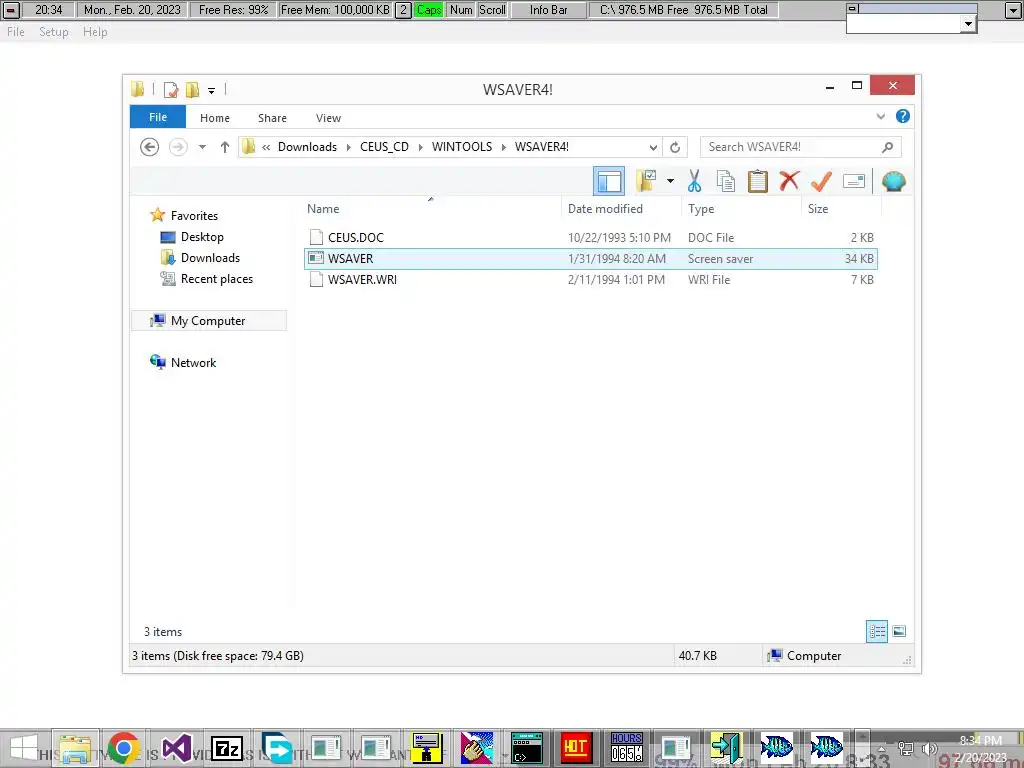Click the volume icon in system tray
Image resolution: width=1024 pixels, height=768 pixels.
[928, 749]
